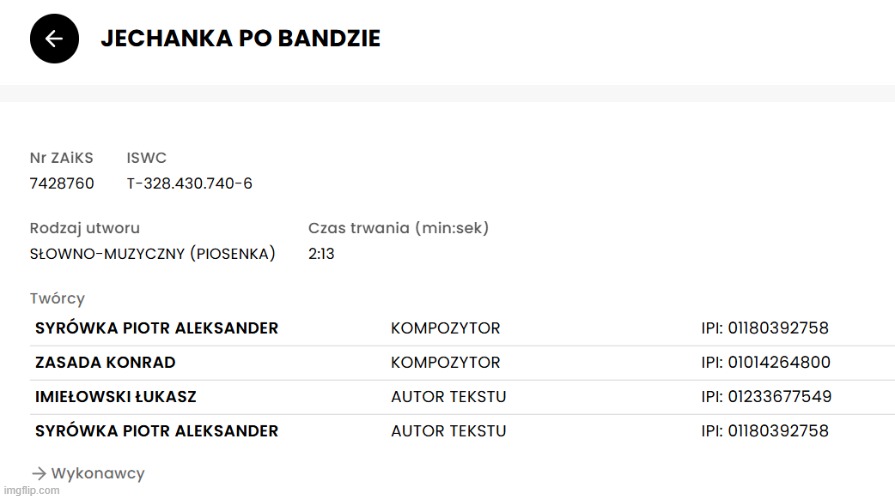Image resolution: width=895 pixels, height=499 pixels.
Task: Click the arrow beside Wykonawcy
Action: (39, 473)
